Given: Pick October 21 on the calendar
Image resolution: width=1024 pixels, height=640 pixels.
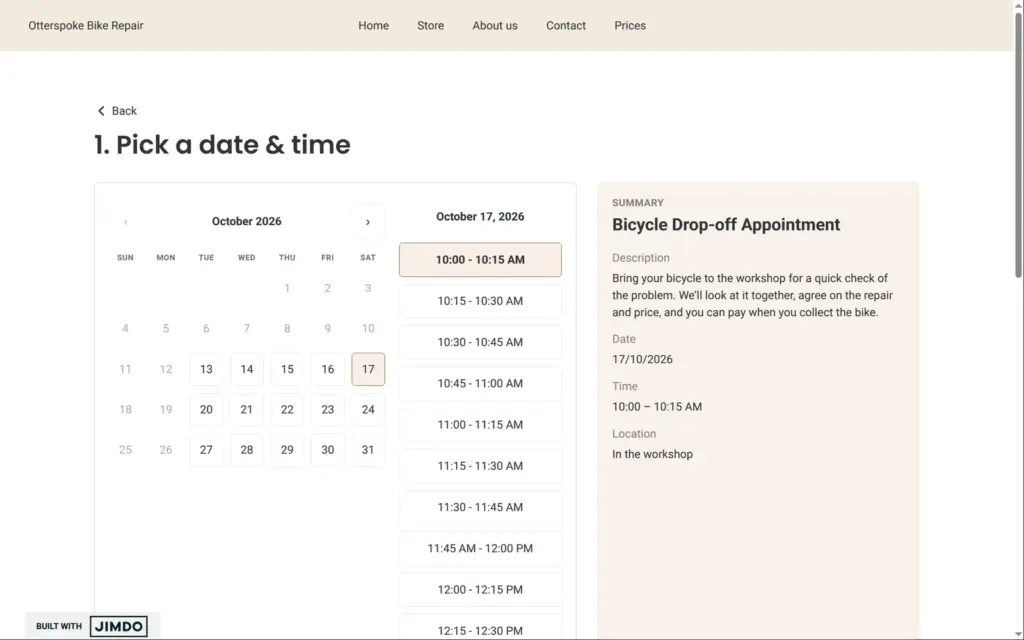Looking at the screenshot, I should (x=247, y=409).
